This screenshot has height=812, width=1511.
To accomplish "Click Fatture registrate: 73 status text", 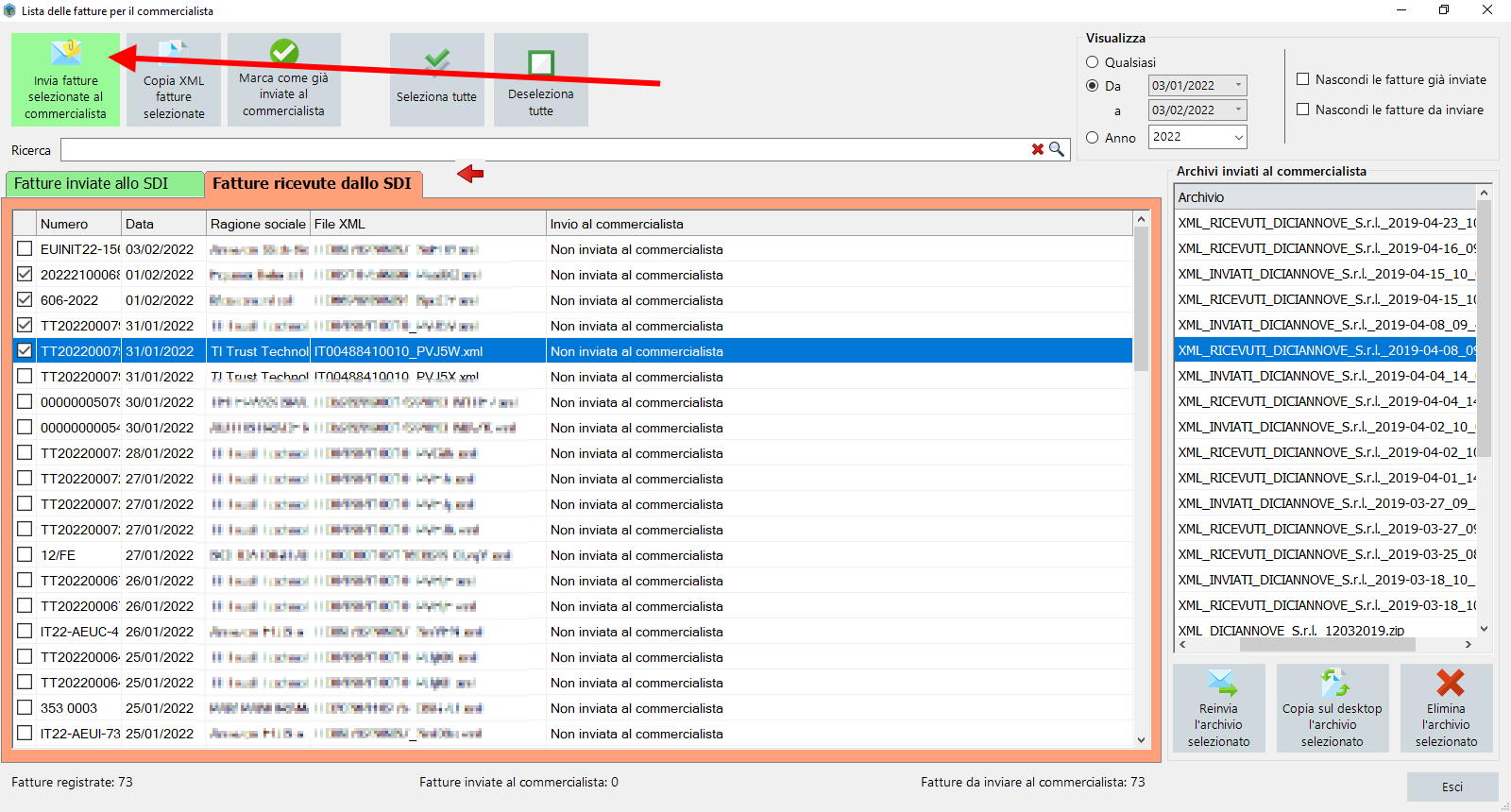I will tap(72, 782).
